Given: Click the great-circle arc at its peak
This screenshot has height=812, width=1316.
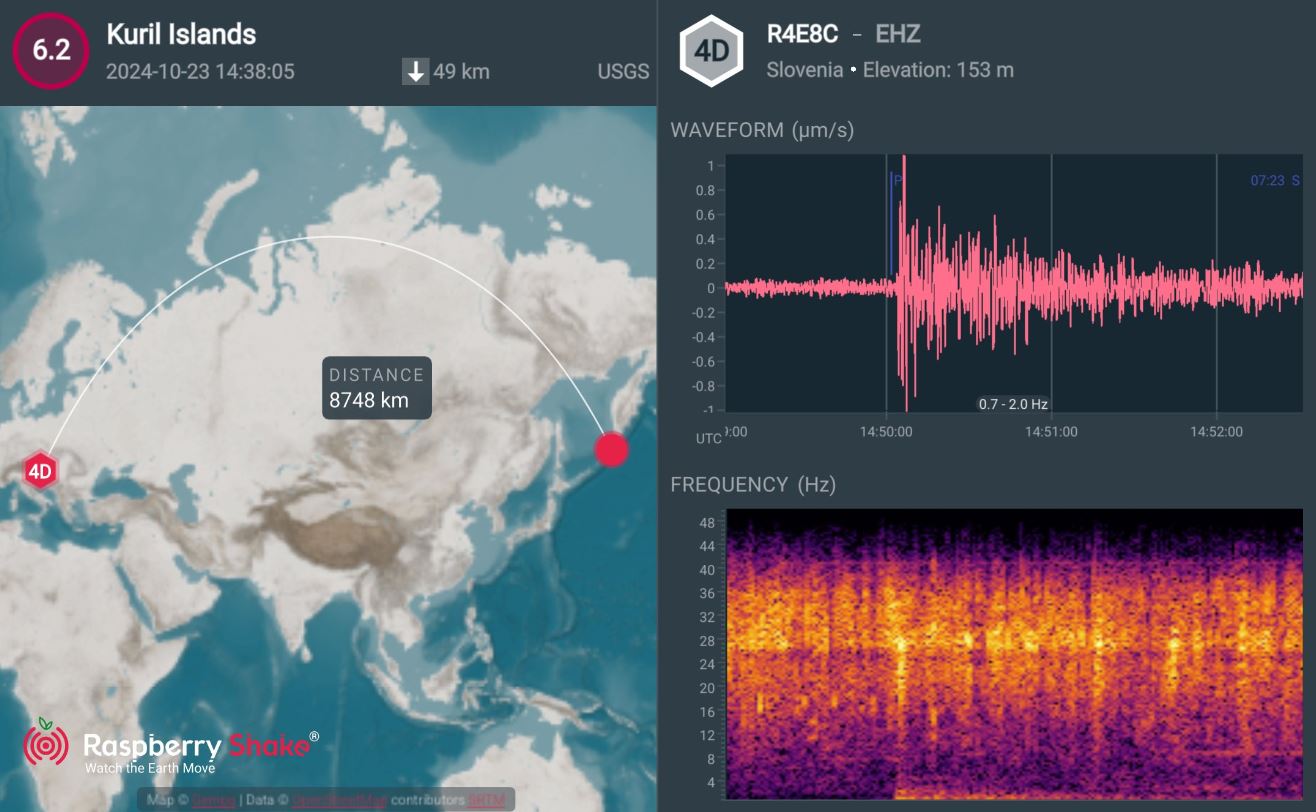Looking at the screenshot, I should pyautogui.click(x=330, y=237).
